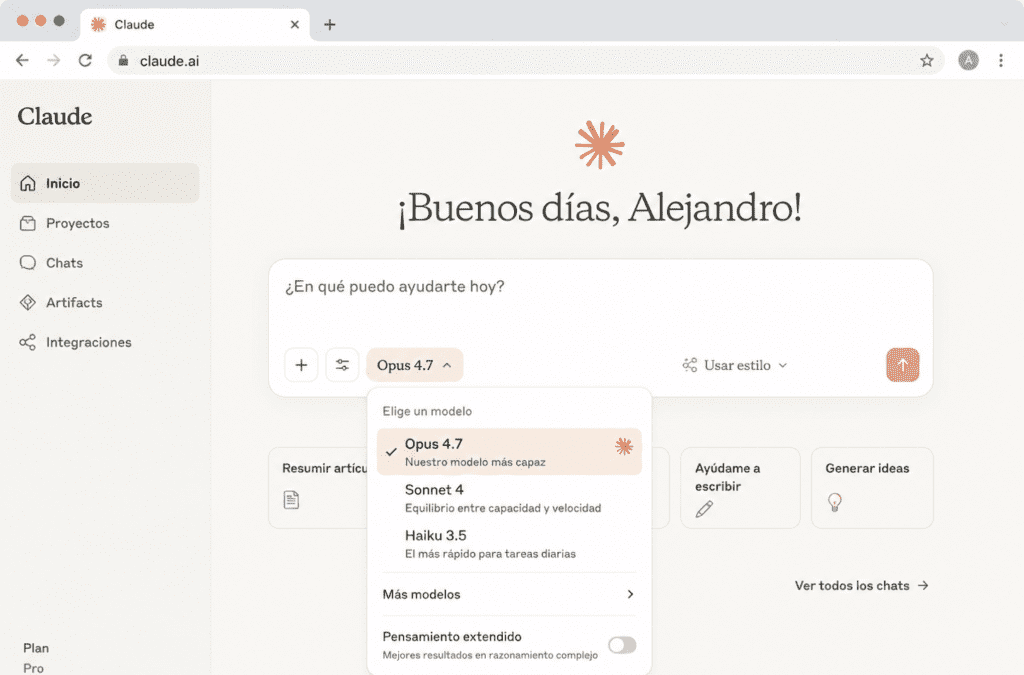Click the Resumir artículo suggestion card
Viewport: 1024px width, 675px height.
tap(319, 488)
